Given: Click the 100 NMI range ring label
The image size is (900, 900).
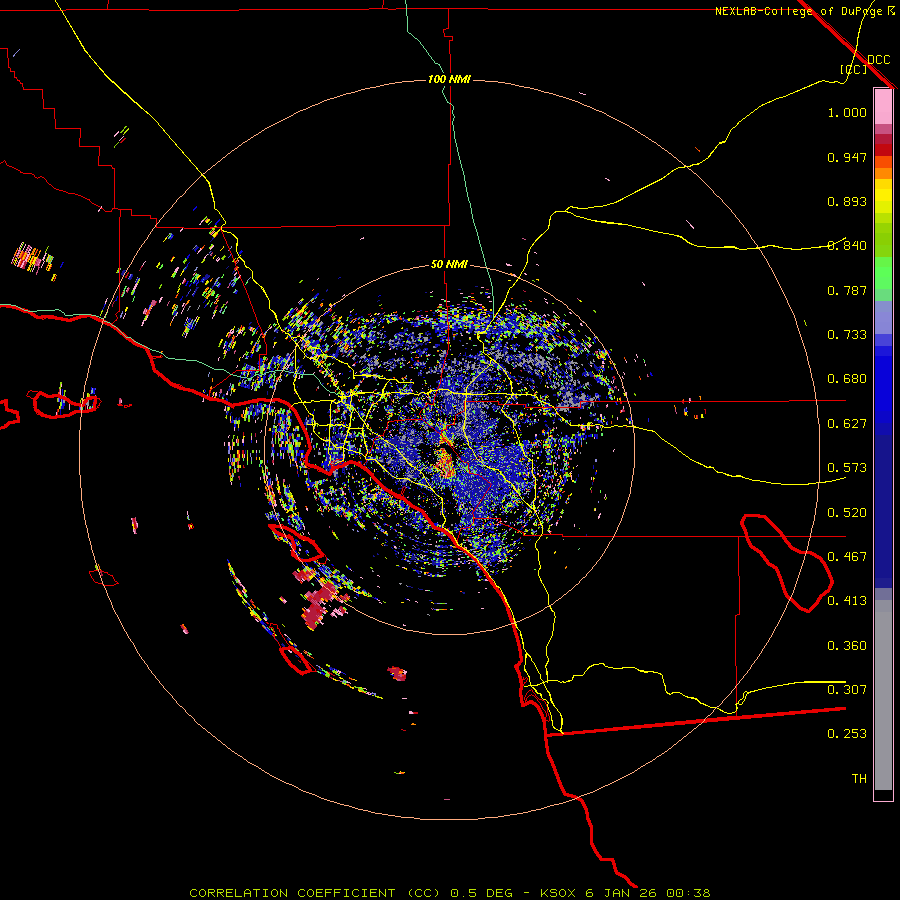Looking at the screenshot, I should point(449,79).
